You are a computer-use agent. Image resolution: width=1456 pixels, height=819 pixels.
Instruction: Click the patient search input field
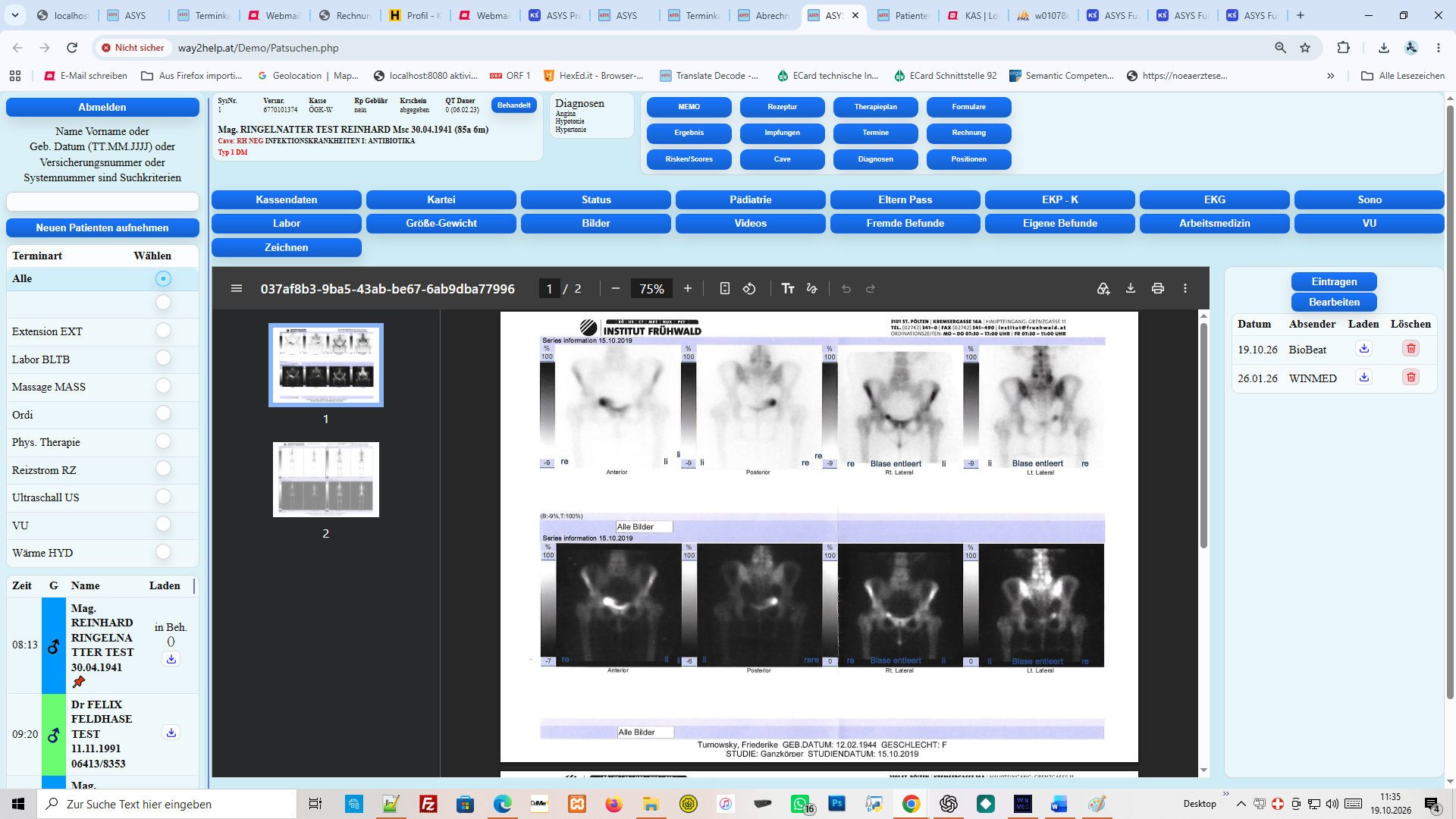tap(102, 202)
